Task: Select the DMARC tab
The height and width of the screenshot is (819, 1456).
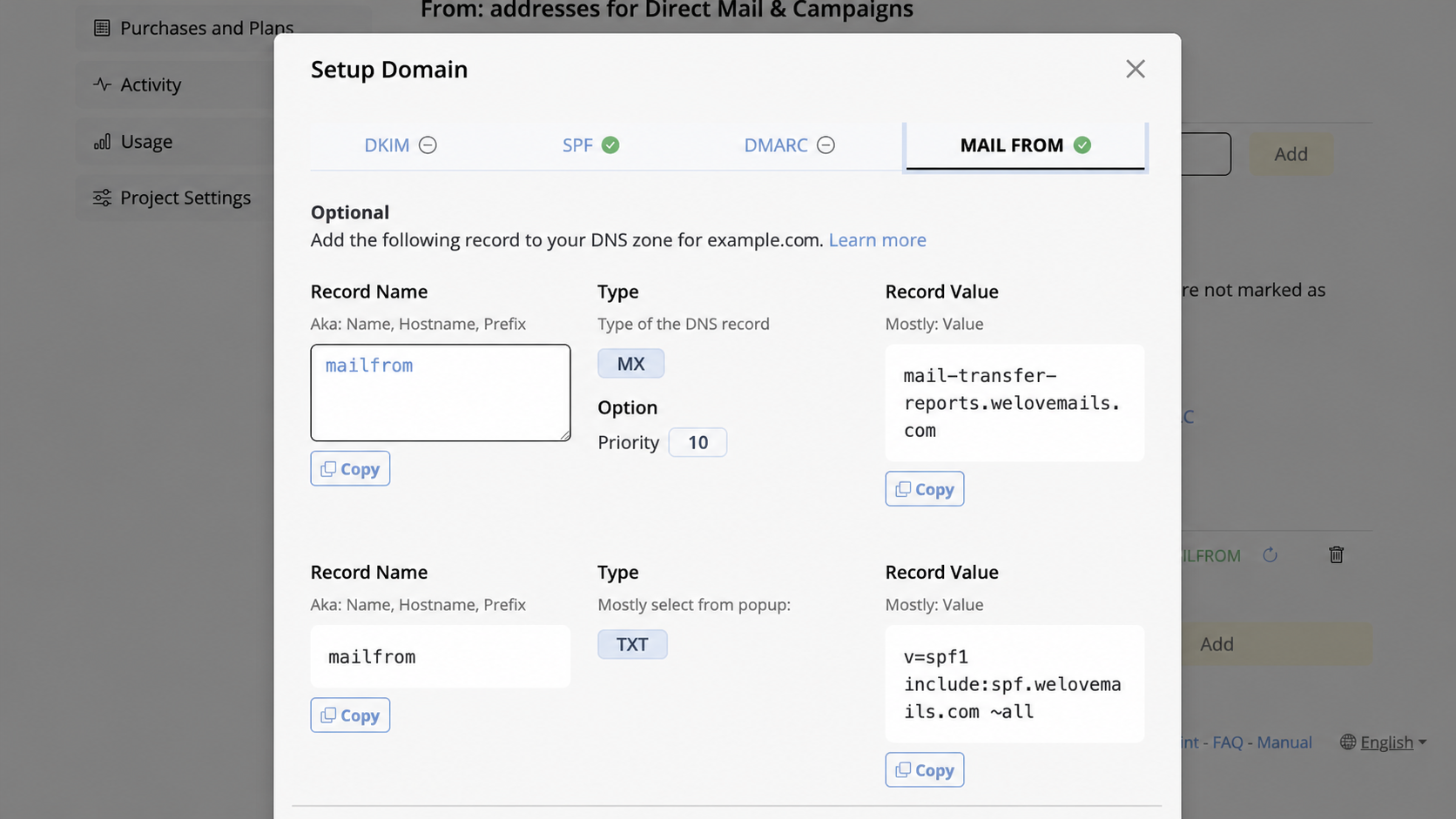Action: click(789, 145)
